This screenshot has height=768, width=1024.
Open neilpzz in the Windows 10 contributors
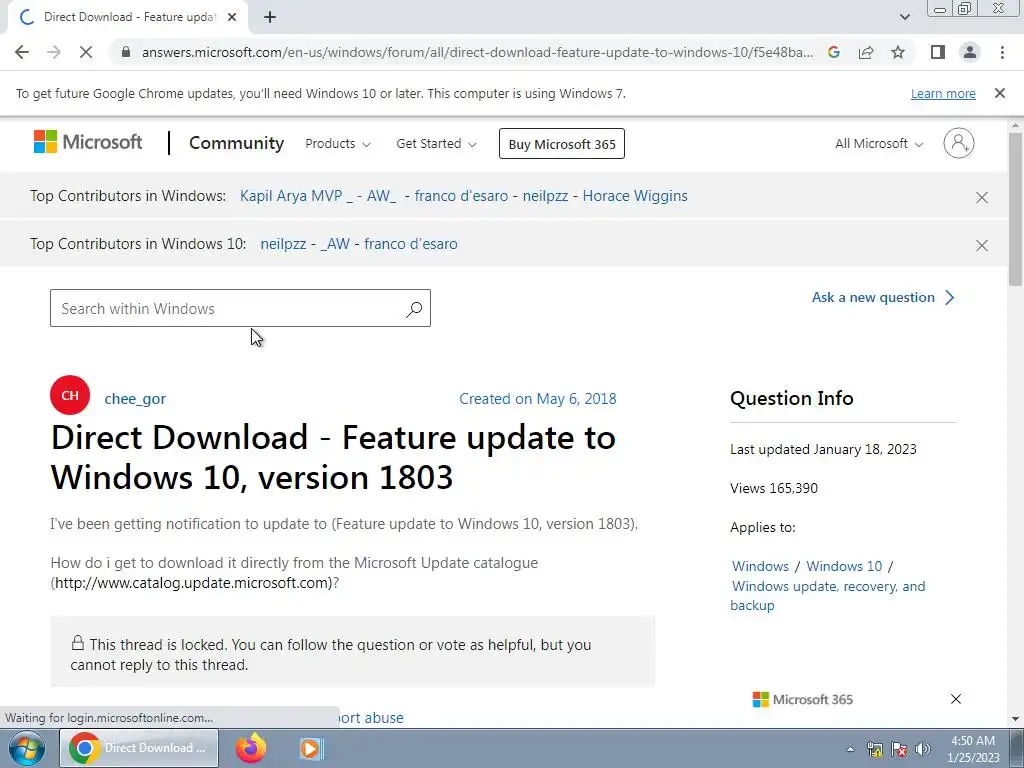[x=283, y=244]
